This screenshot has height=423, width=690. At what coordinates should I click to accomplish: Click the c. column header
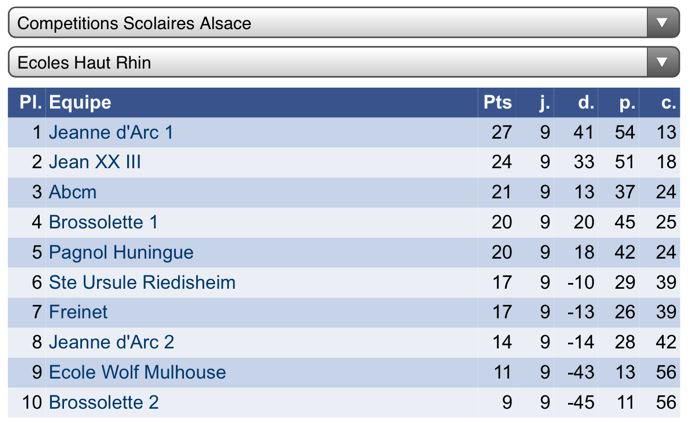point(668,102)
